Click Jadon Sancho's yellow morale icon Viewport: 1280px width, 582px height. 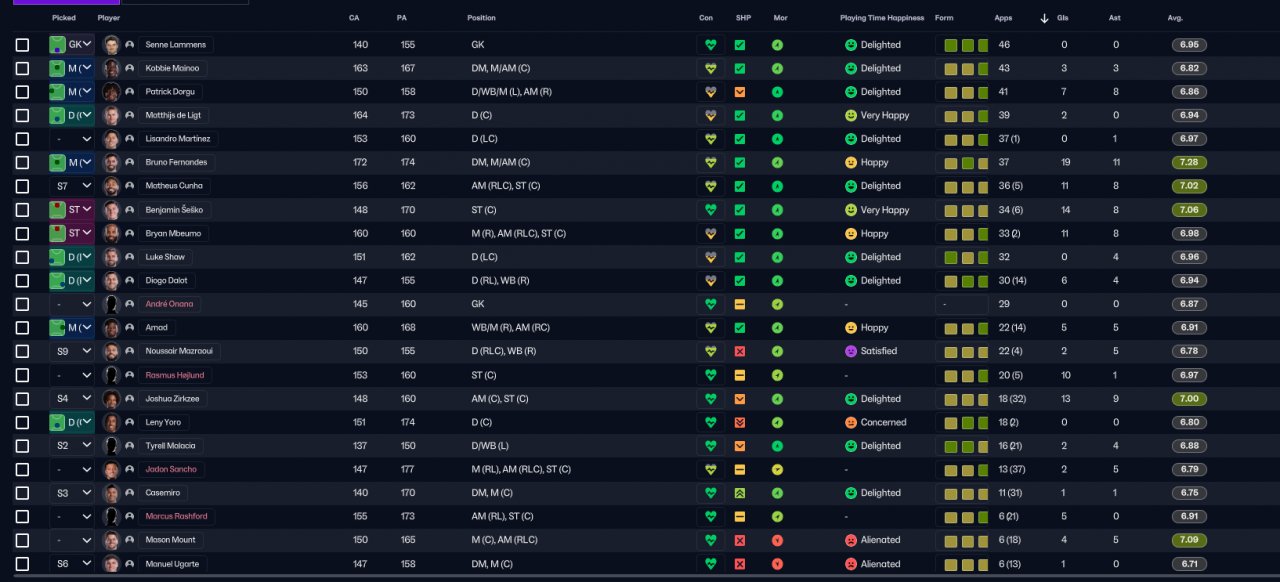click(777, 469)
